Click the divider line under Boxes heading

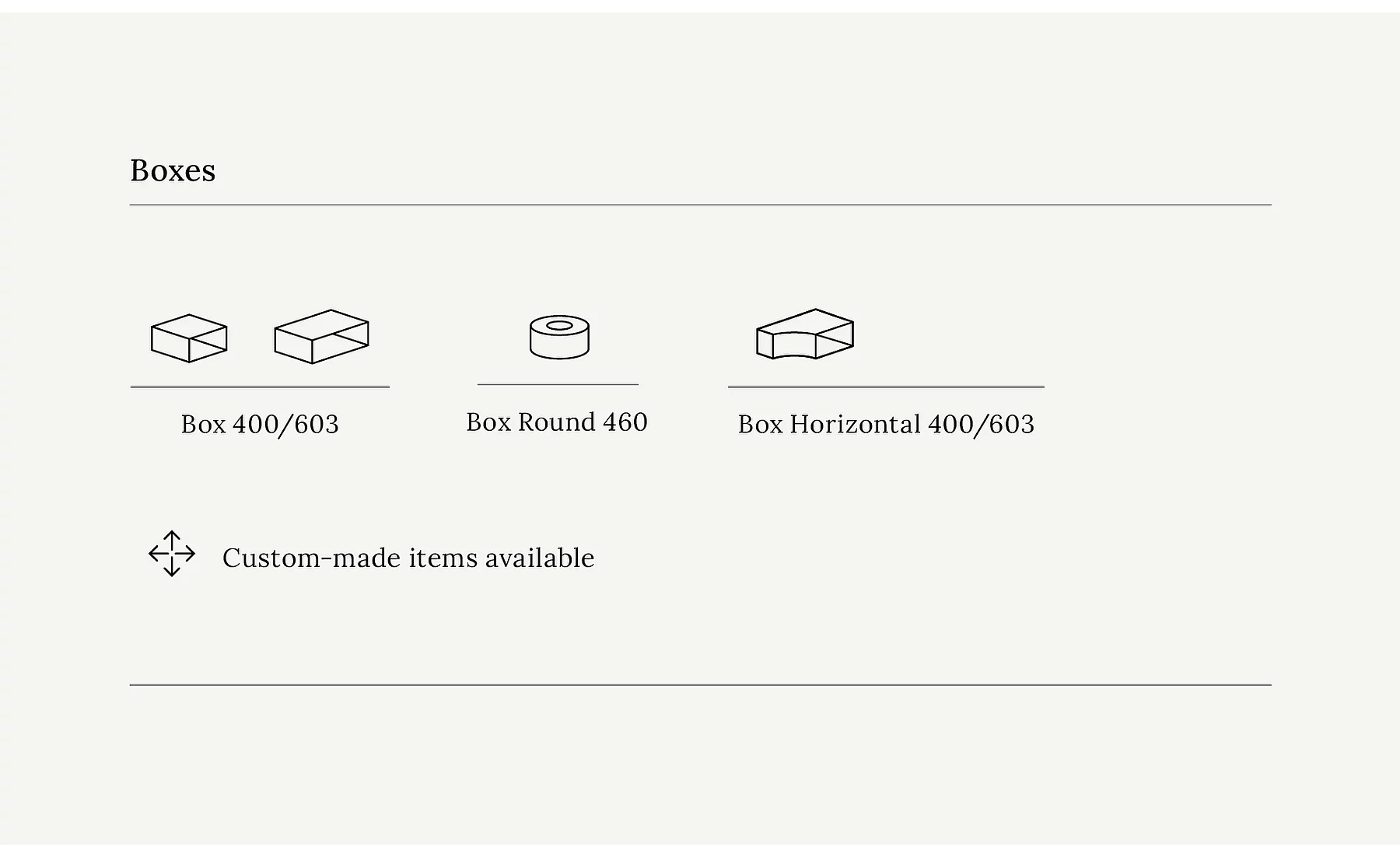(x=701, y=205)
